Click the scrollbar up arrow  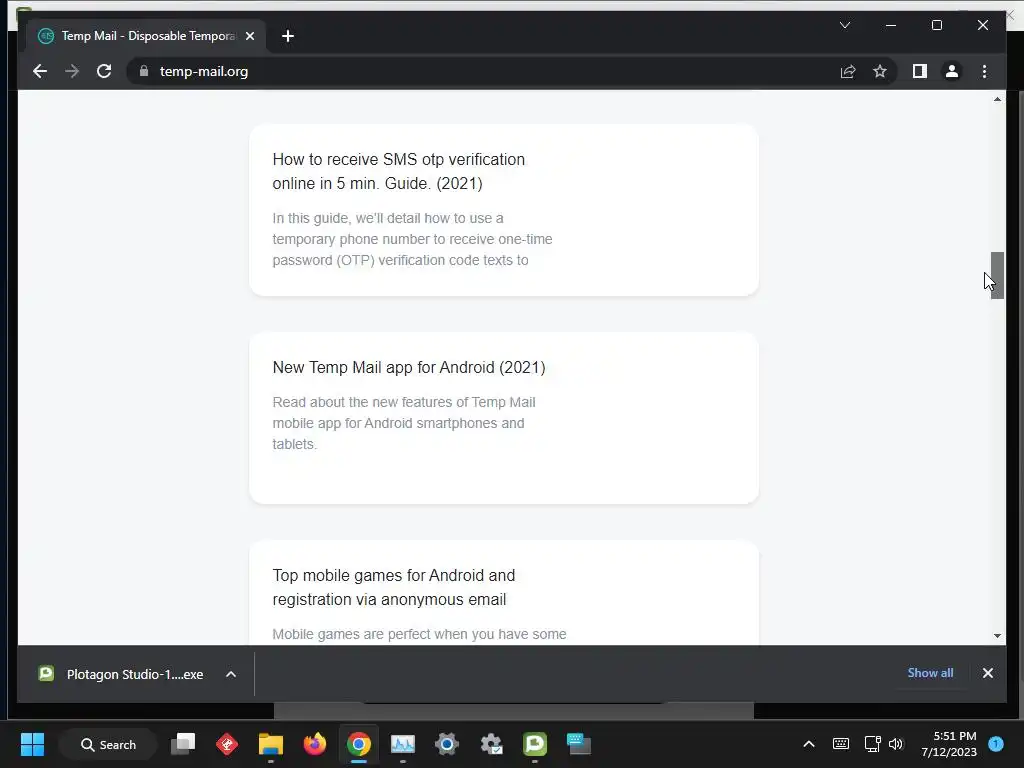coord(997,99)
